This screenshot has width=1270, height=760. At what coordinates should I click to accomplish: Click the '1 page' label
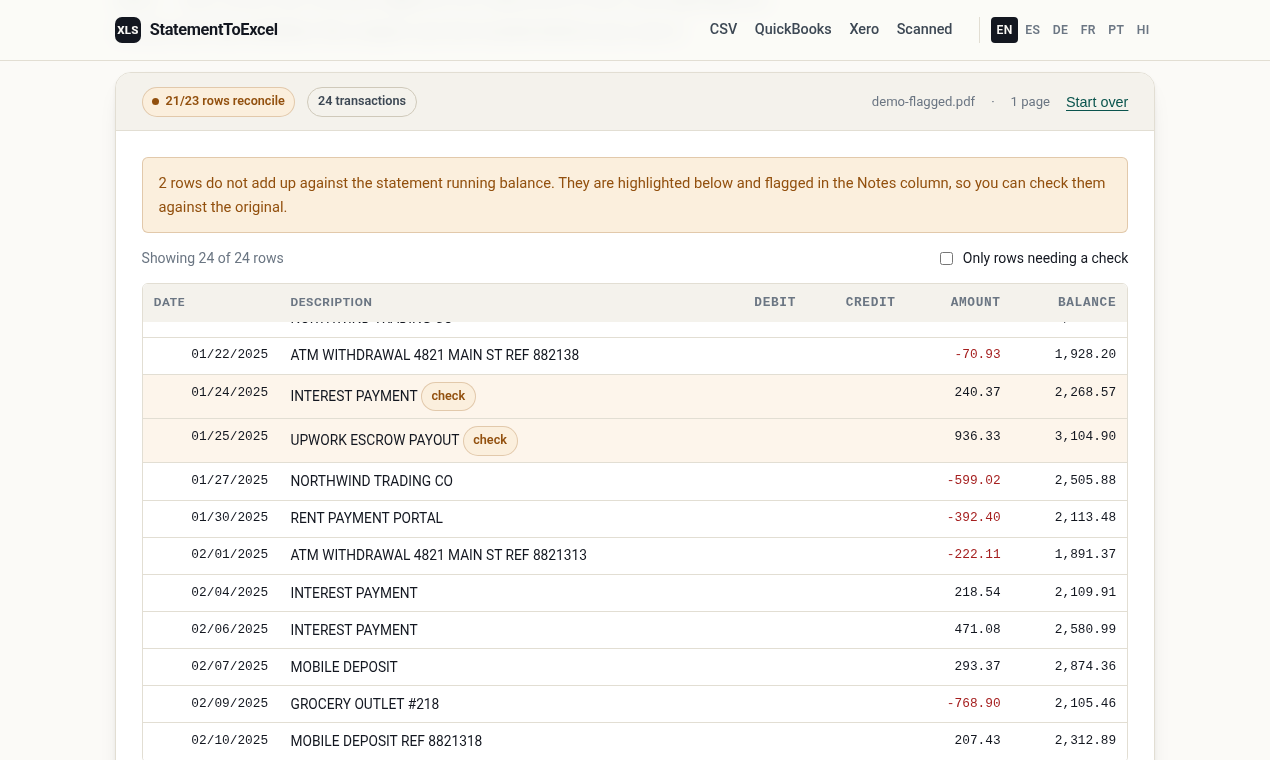point(1030,102)
